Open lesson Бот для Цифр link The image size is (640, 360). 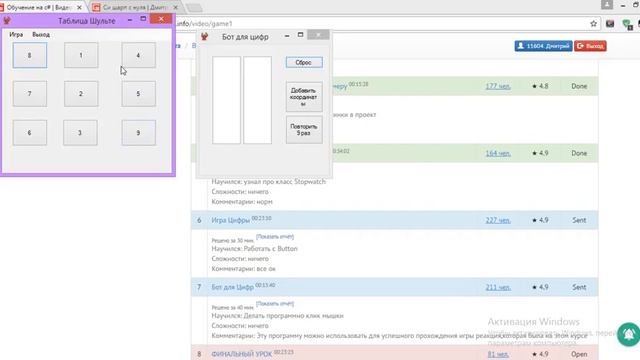tap(232, 287)
